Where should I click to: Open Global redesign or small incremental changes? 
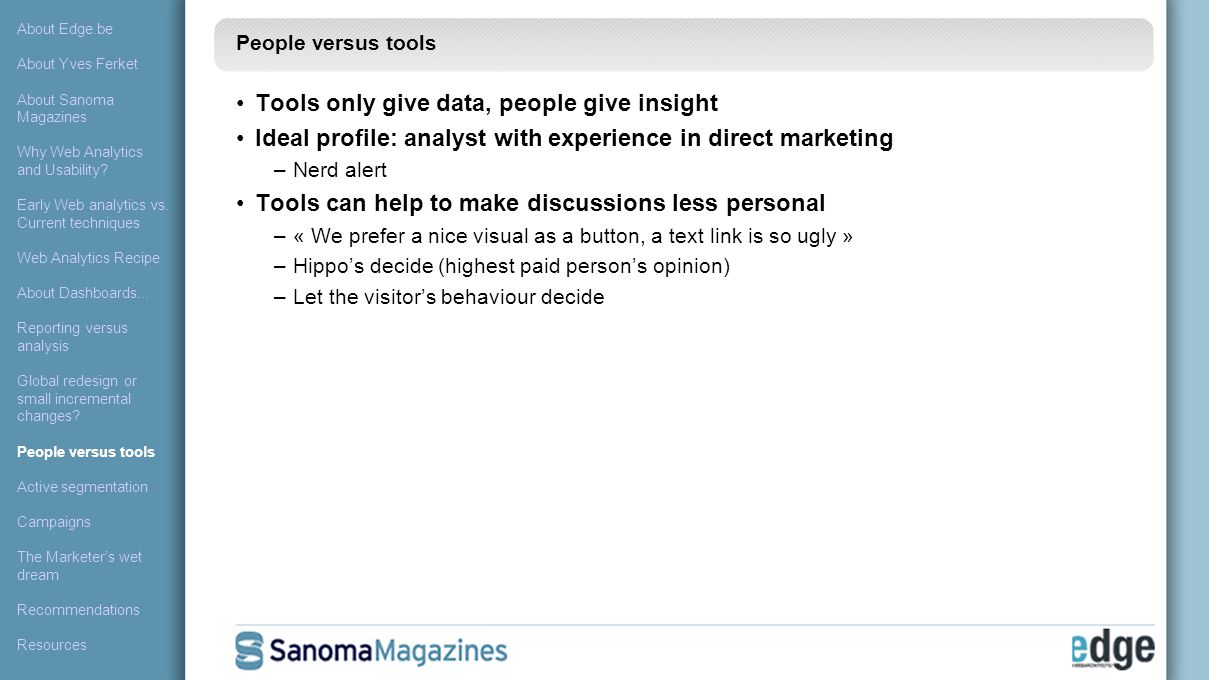[77, 398]
